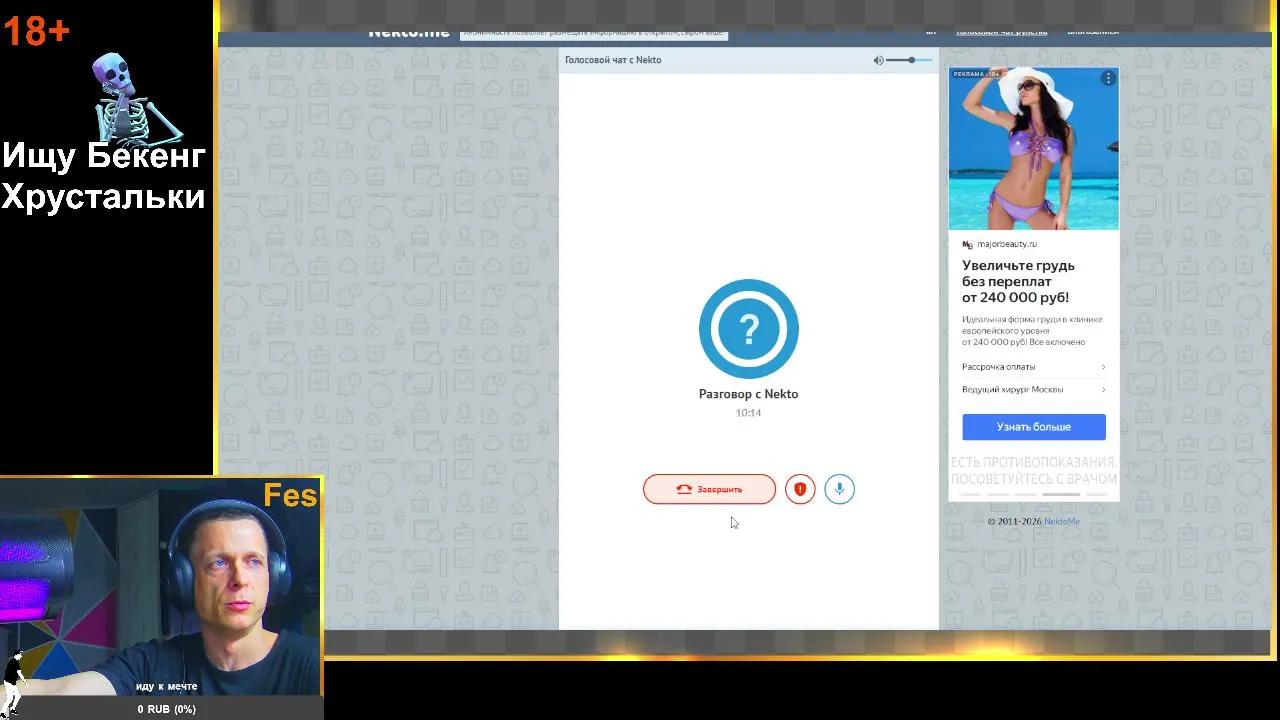Open the ad's three-dot options menu
Screen dimensions: 1280x720
click(1108, 78)
